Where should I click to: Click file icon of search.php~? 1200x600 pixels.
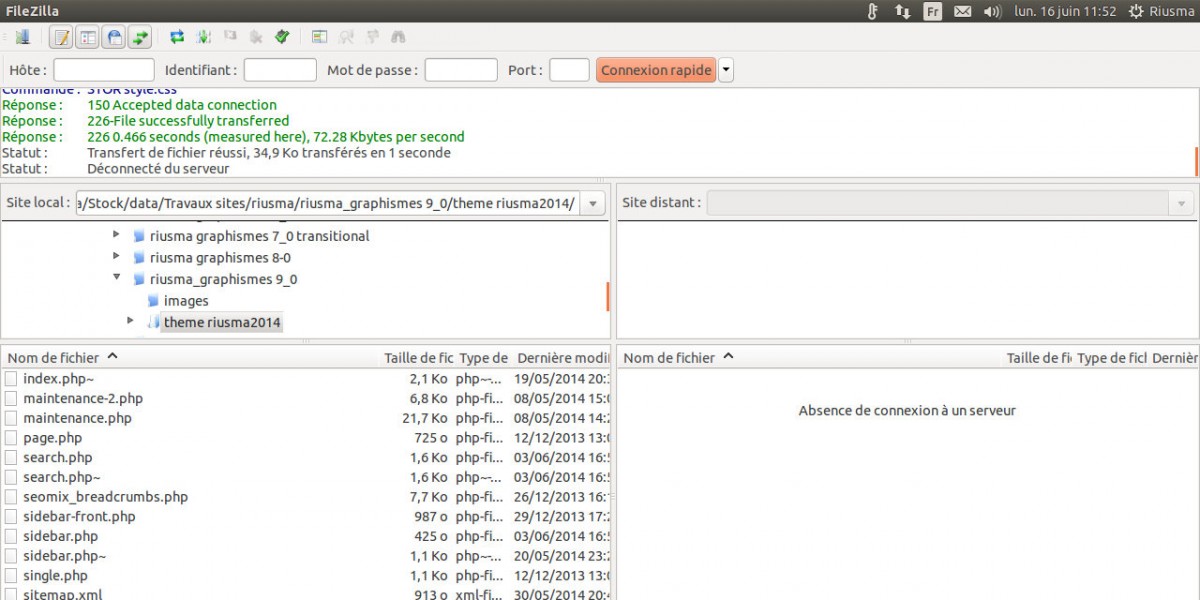pos(11,477)
